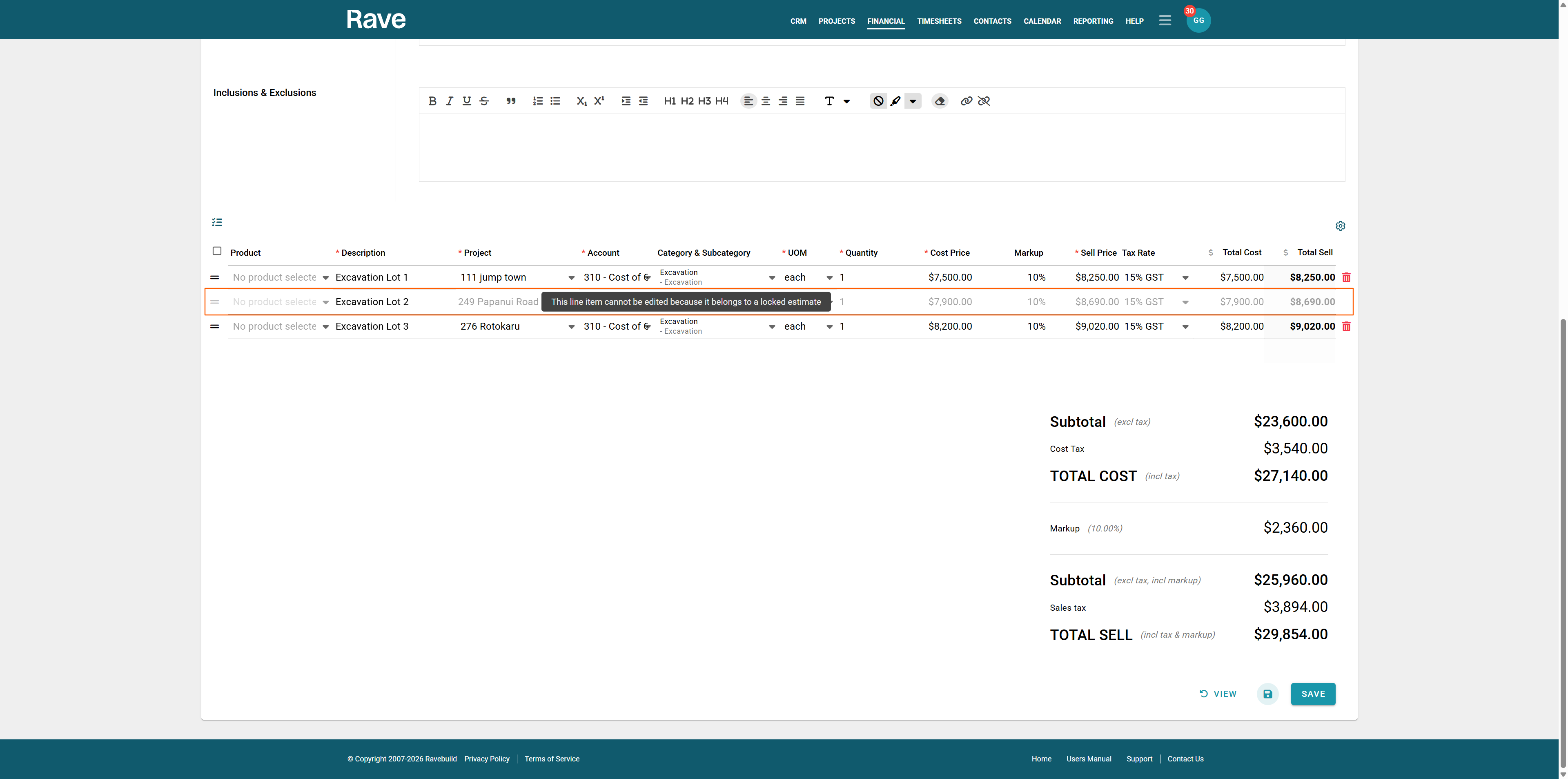Click the Cost Price field for Lot 1
1568x779 pixels.
click(949, 278)
